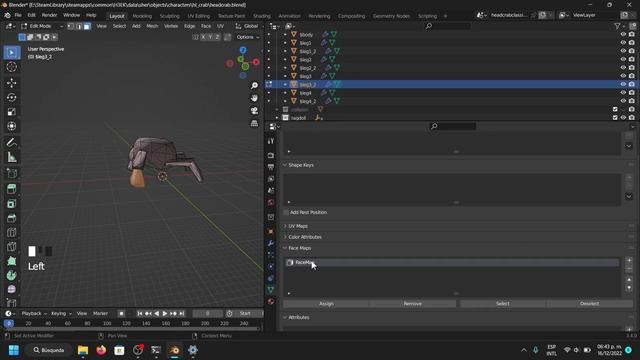Viewport: 640px width, 360px height.
Task: Expand the Color Attributes panel
Action: (285, 237)
